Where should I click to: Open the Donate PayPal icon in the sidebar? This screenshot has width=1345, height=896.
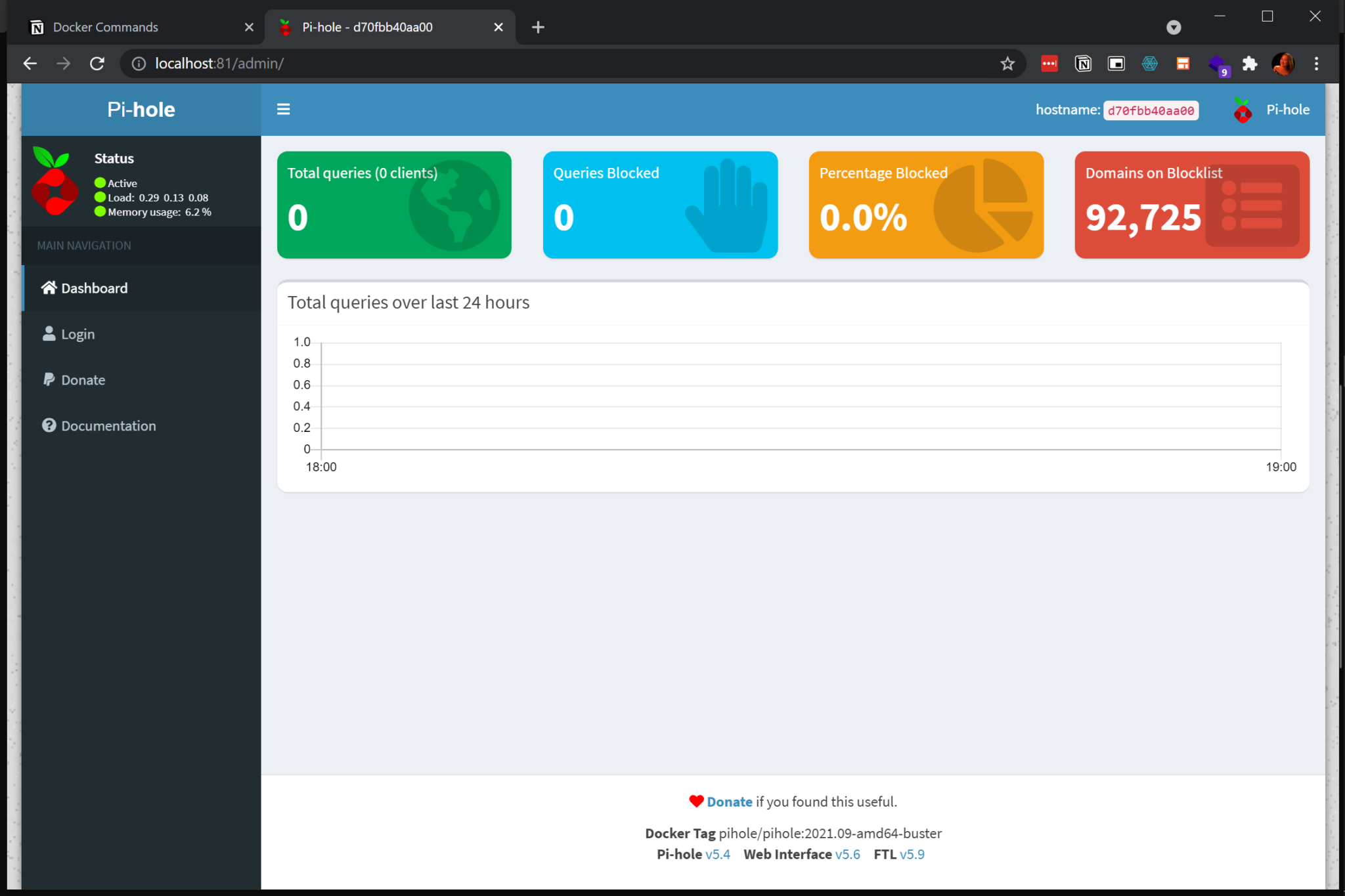[x=49, y=379]
